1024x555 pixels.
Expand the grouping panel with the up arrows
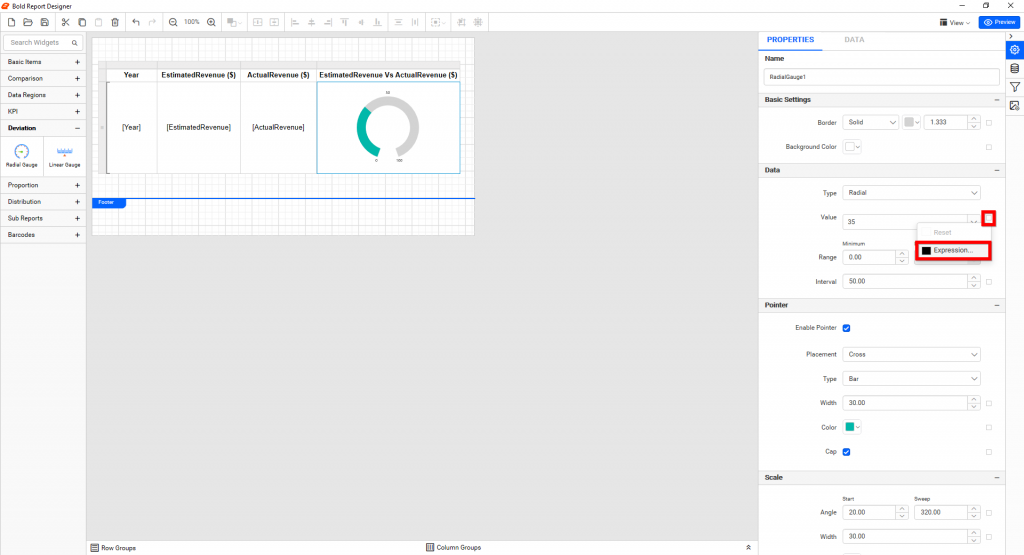click(748, 548)
